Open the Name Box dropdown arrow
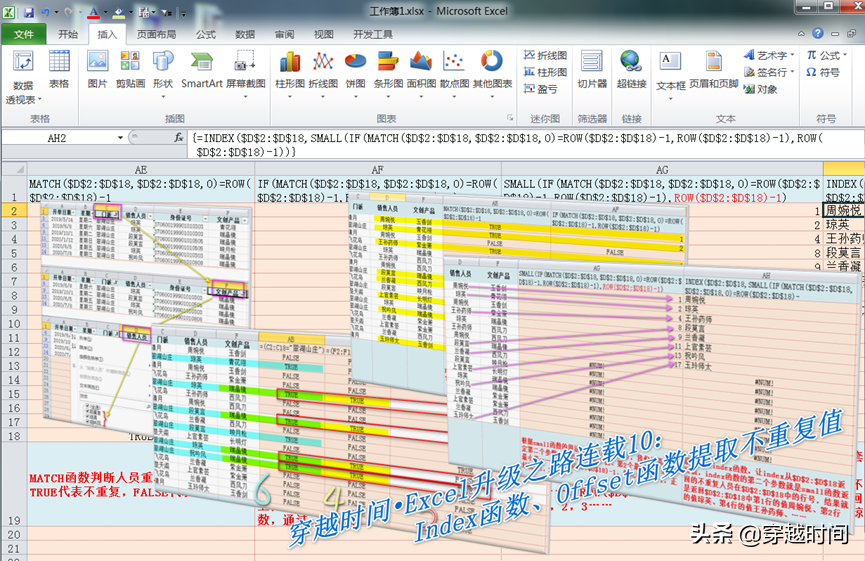 (120, 137)
